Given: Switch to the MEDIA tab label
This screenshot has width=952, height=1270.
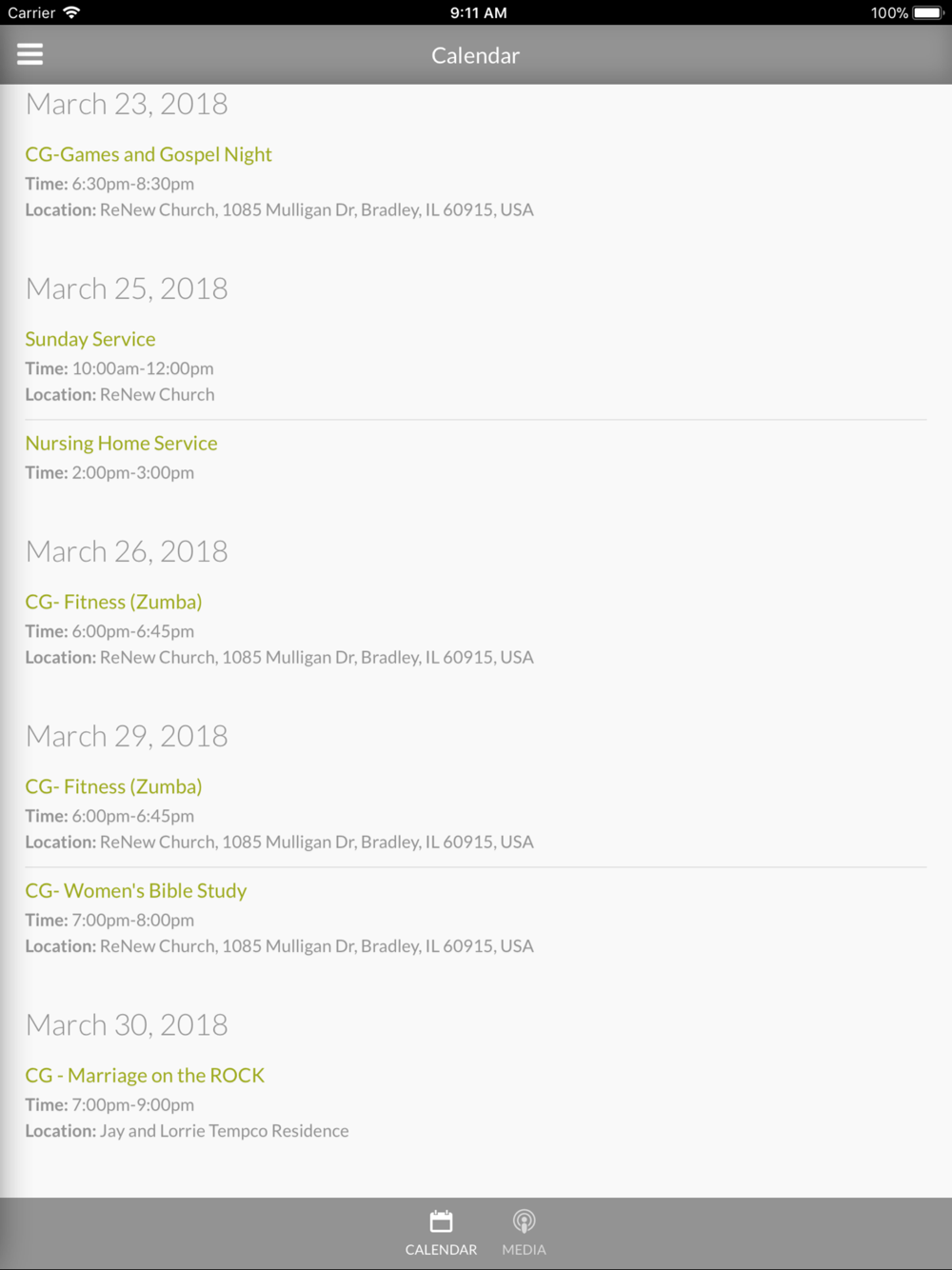Looking at the screenshot, I should (524, 1249).
